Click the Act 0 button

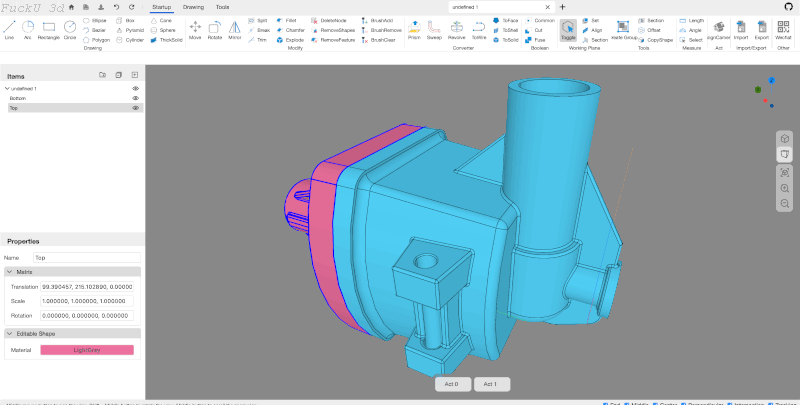[451, 384]
